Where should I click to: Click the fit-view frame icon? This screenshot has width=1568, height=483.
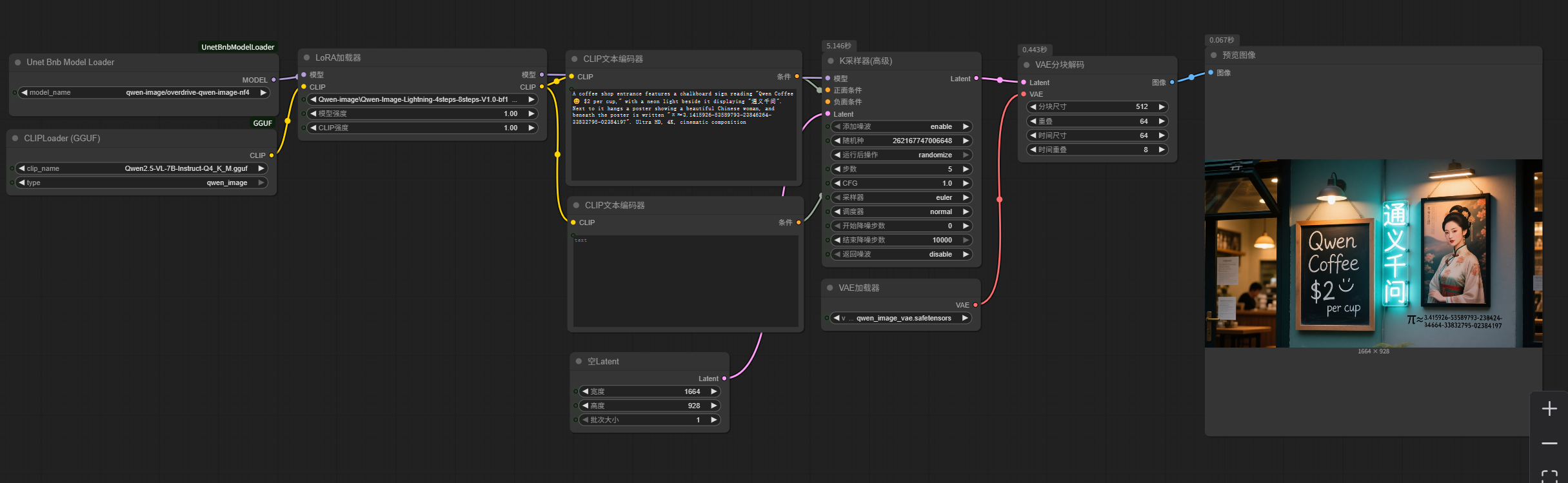tap(1549, 476)
